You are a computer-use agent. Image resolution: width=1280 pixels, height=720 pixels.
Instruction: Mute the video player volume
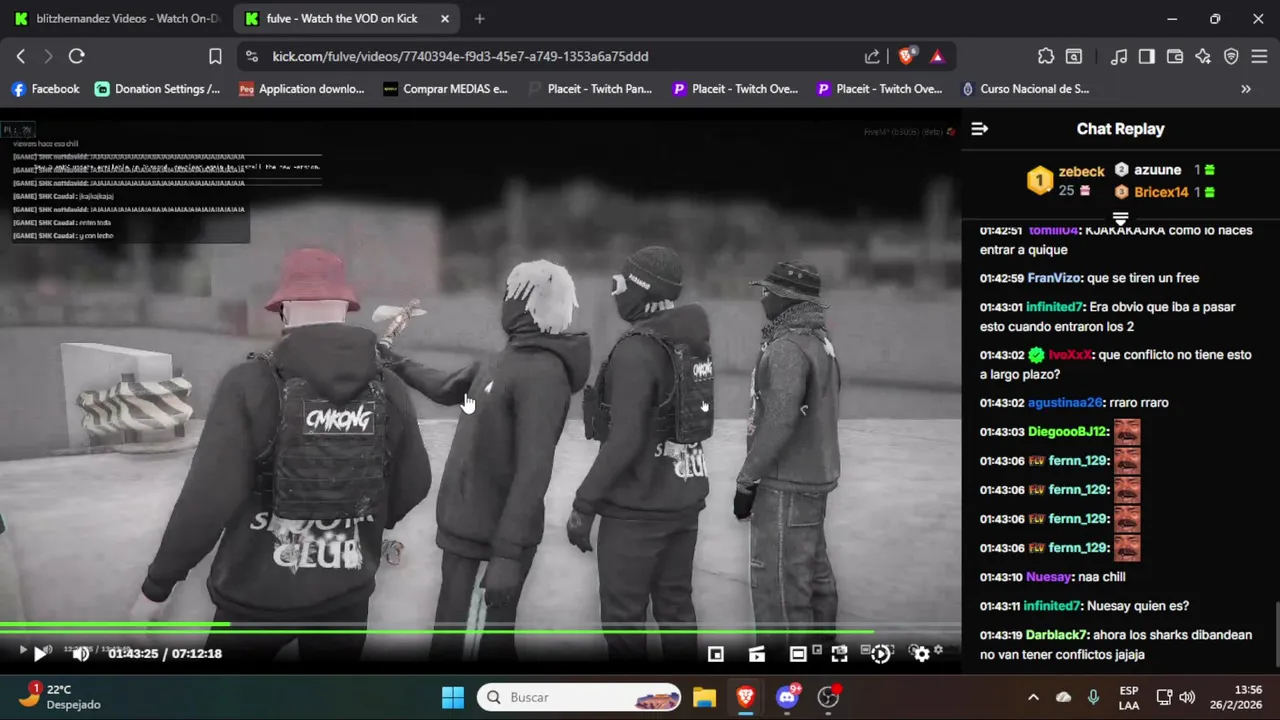point(81,654)
